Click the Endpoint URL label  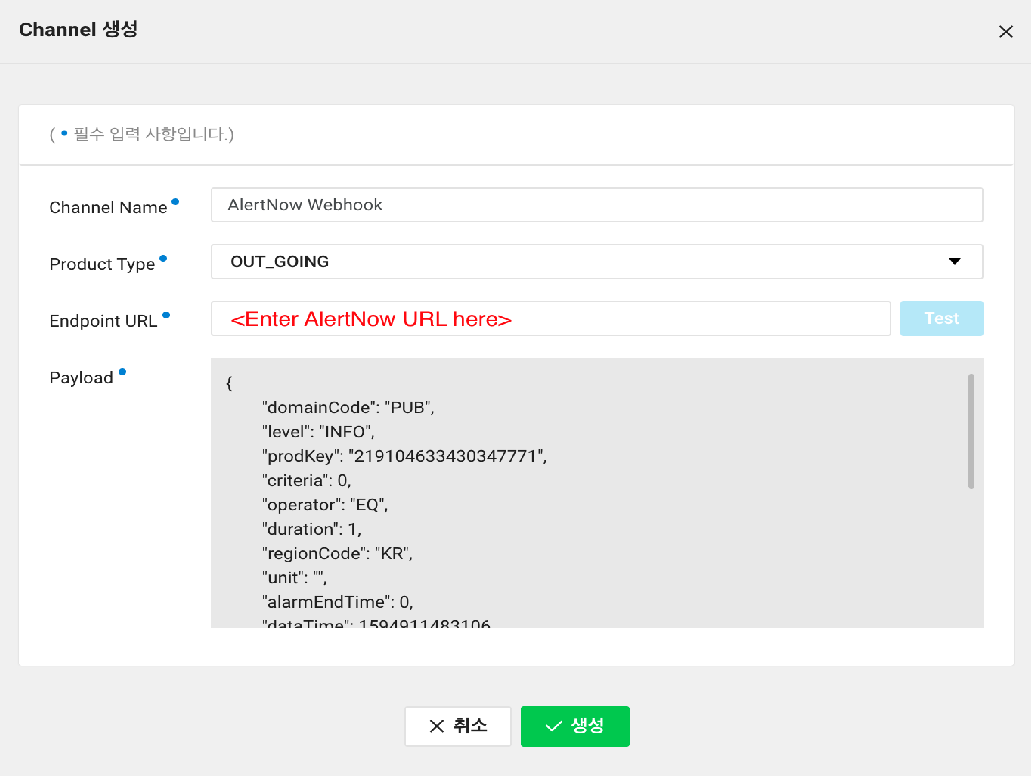103,321
